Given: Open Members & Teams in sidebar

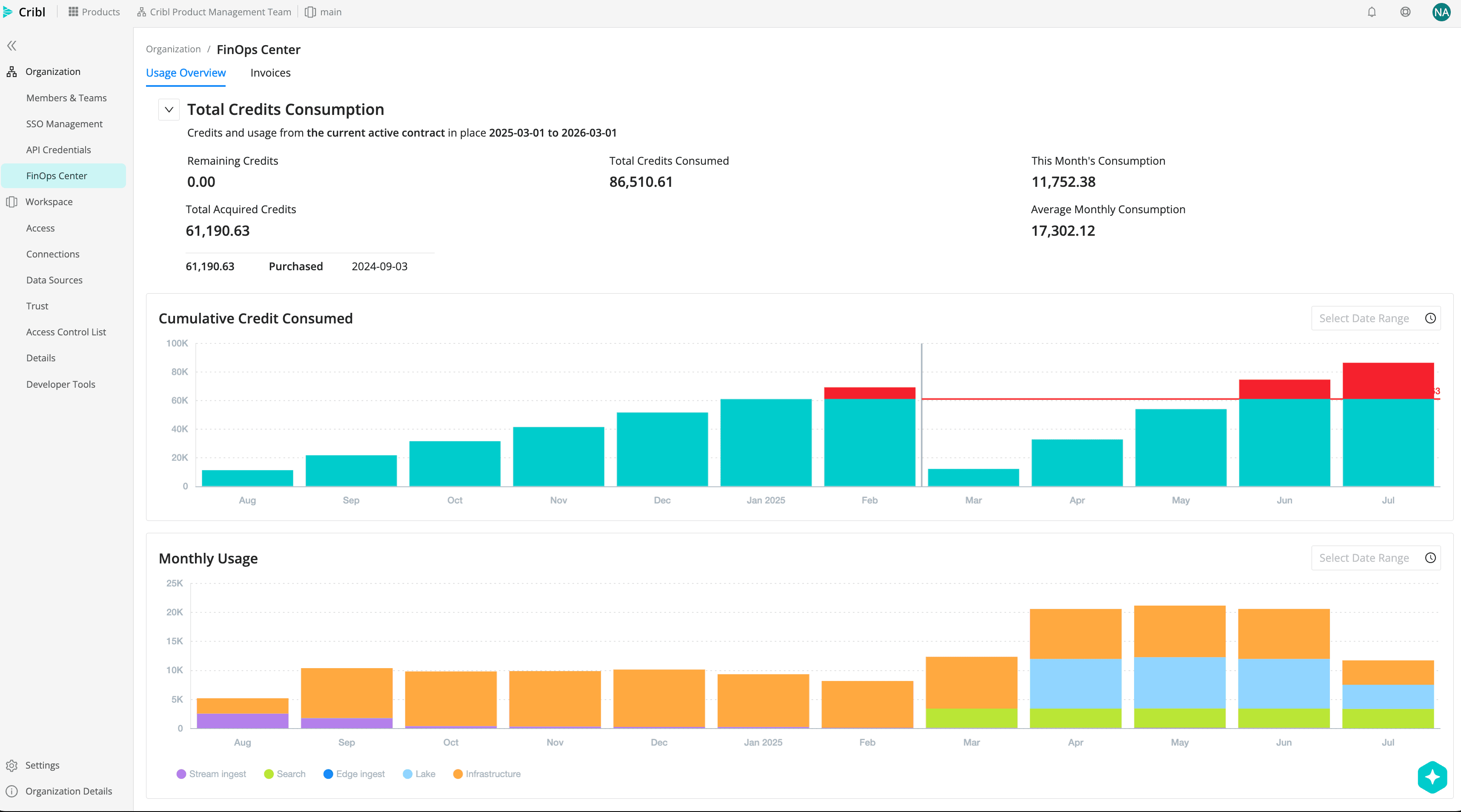Looking at the screenshot, I should coord(66,97).
